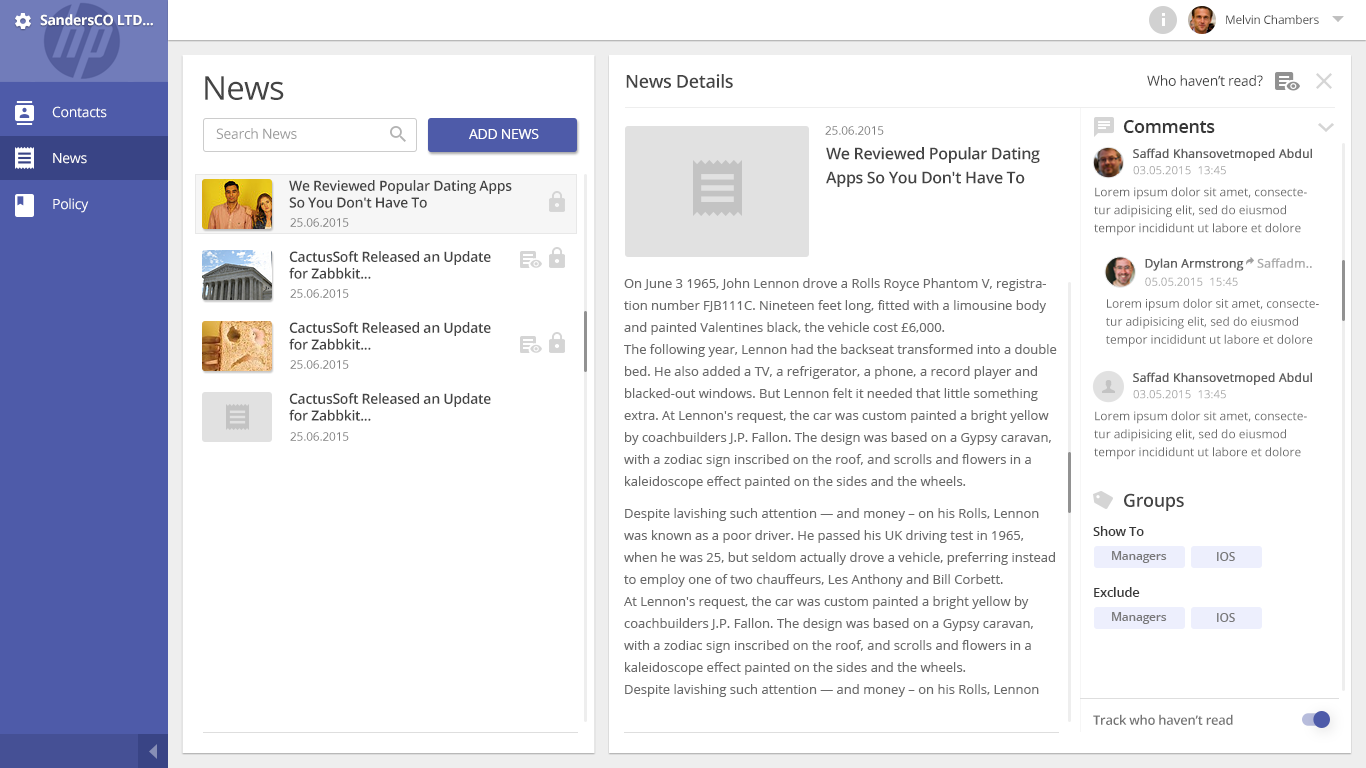The height and width of the screenshot is (768, 1366).
Task: Open Contacts in the sidebar
Action: point(79,112)
